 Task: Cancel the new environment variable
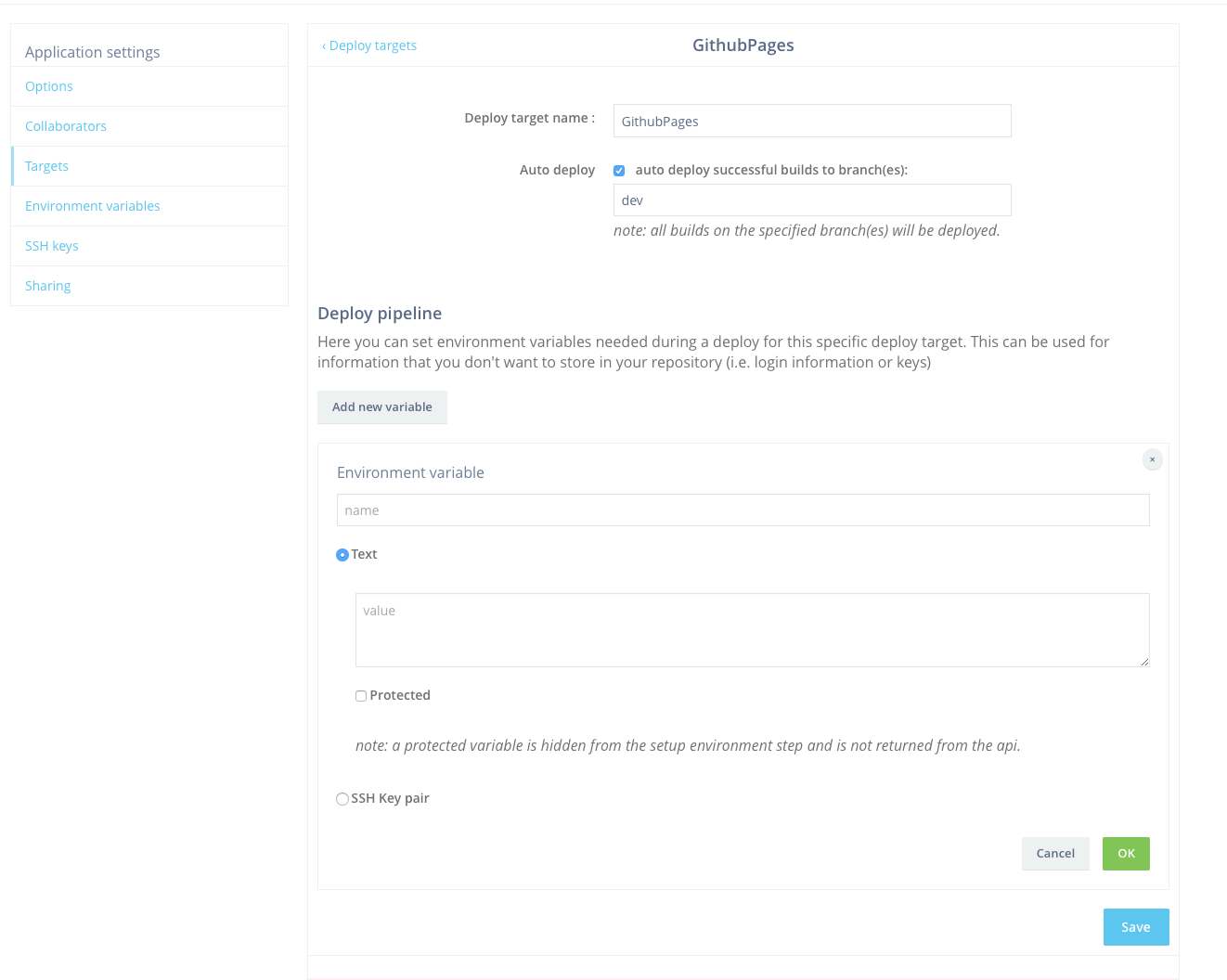click(x=1055, y=854)
